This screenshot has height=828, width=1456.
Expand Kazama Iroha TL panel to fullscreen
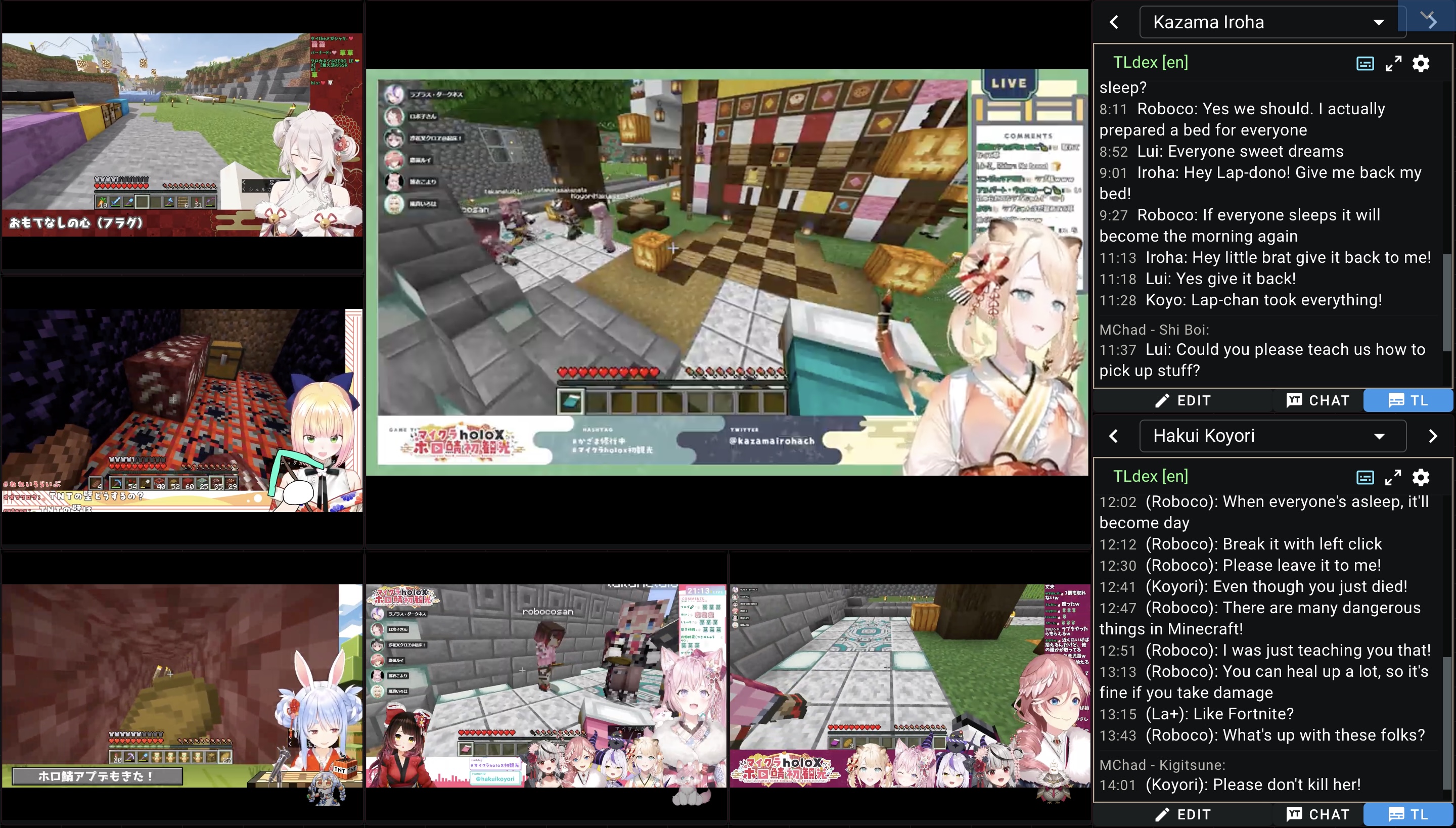click(1393, 63)
